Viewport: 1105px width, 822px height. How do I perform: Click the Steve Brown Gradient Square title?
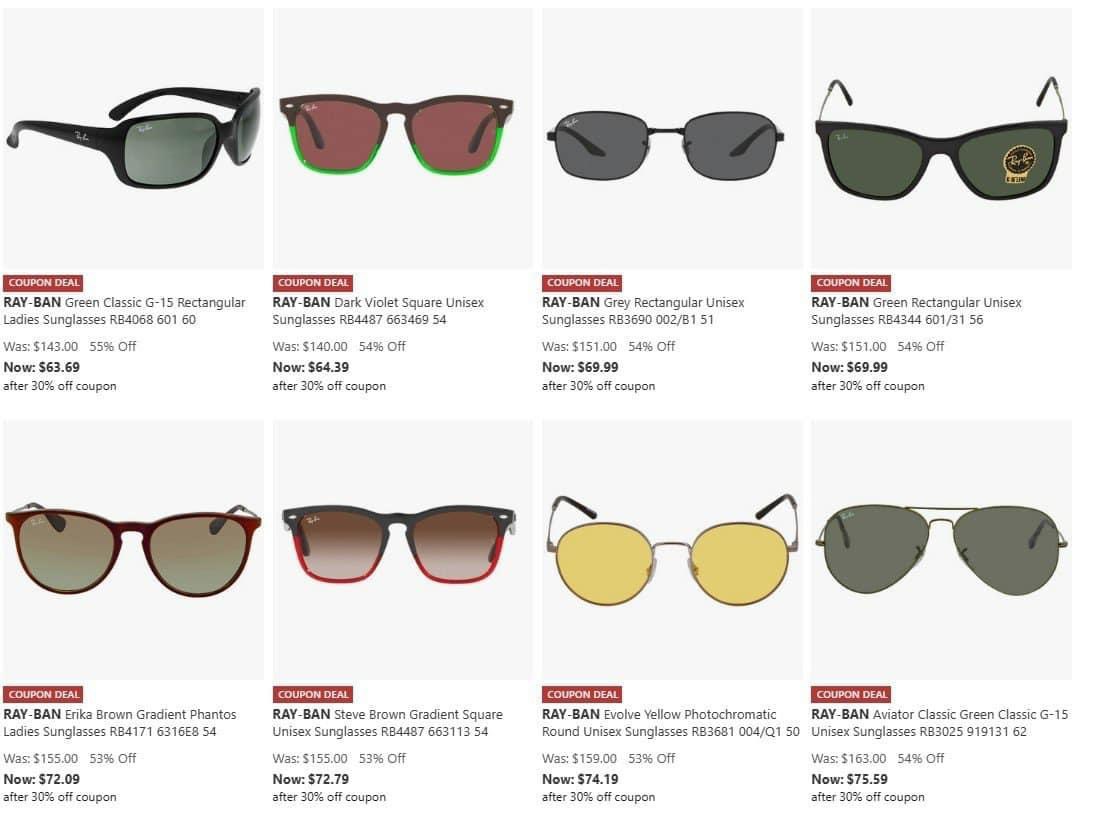point(388,723)
